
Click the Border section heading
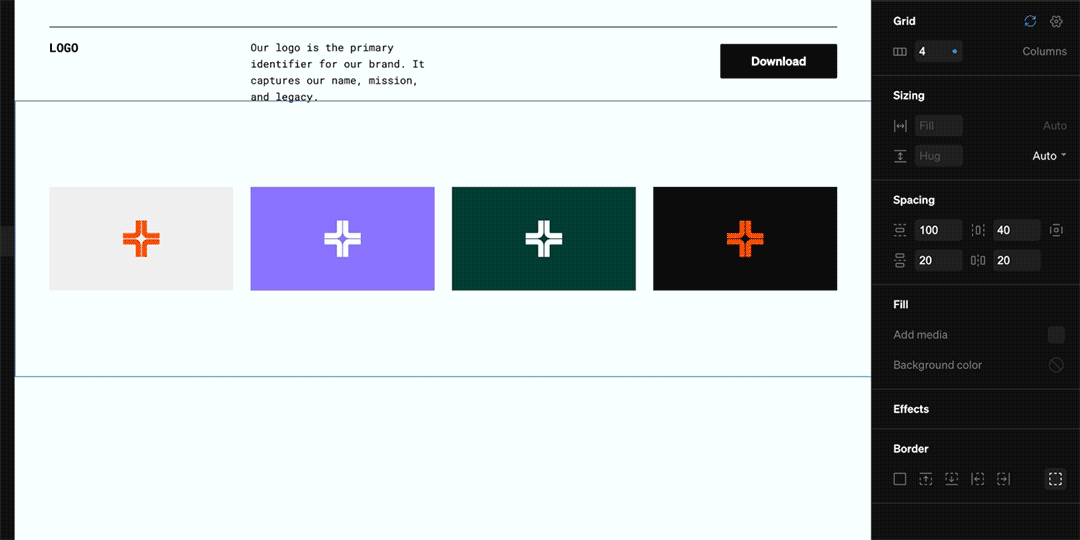click(x=910, y=449)
